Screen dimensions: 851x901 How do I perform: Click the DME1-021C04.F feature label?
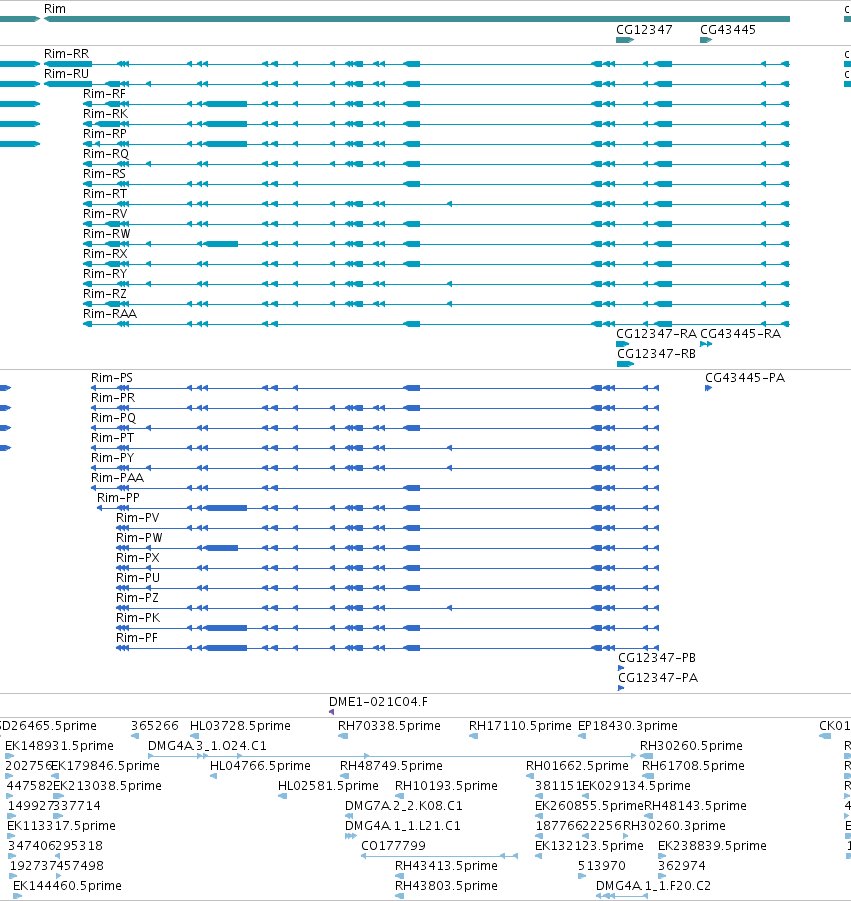[x=378, y=702]
